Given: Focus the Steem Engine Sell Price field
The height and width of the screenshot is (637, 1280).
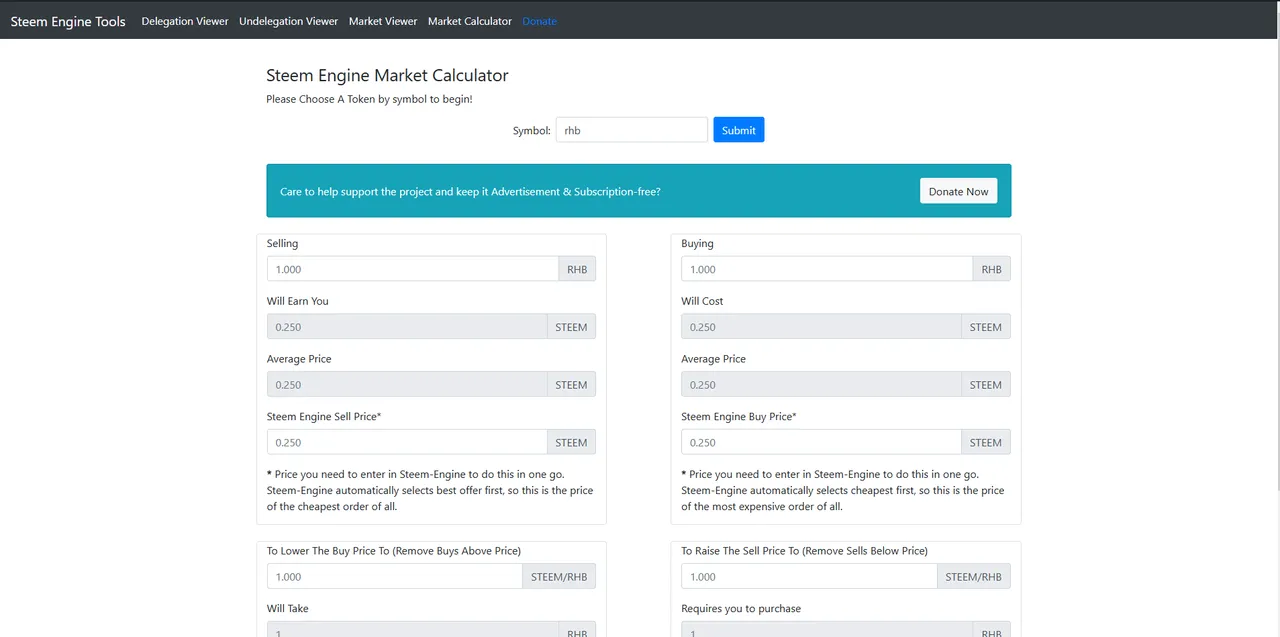Looking at the screenshot, I should (x=407, y=442).
